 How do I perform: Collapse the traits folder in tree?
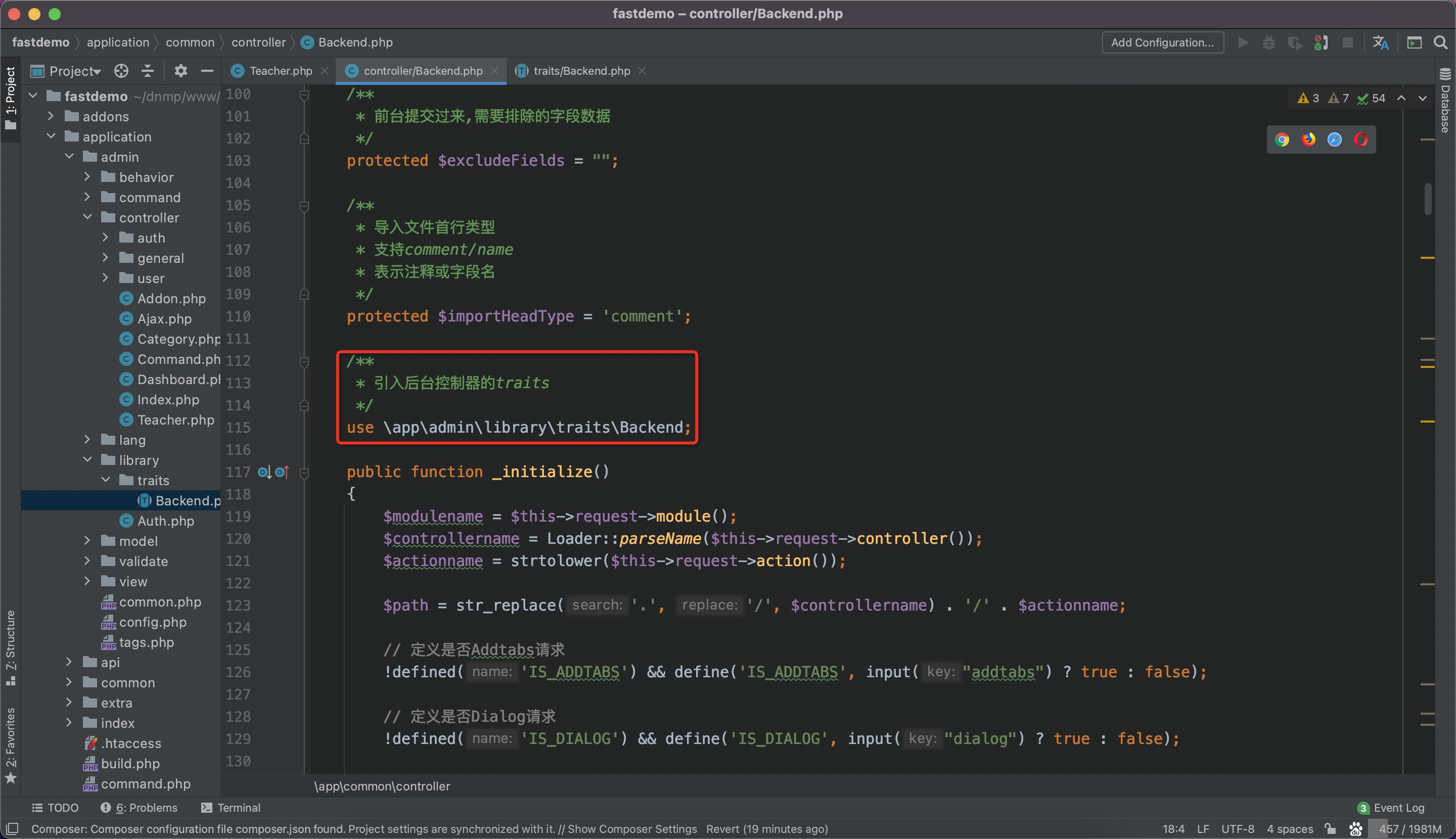(106, 480)
